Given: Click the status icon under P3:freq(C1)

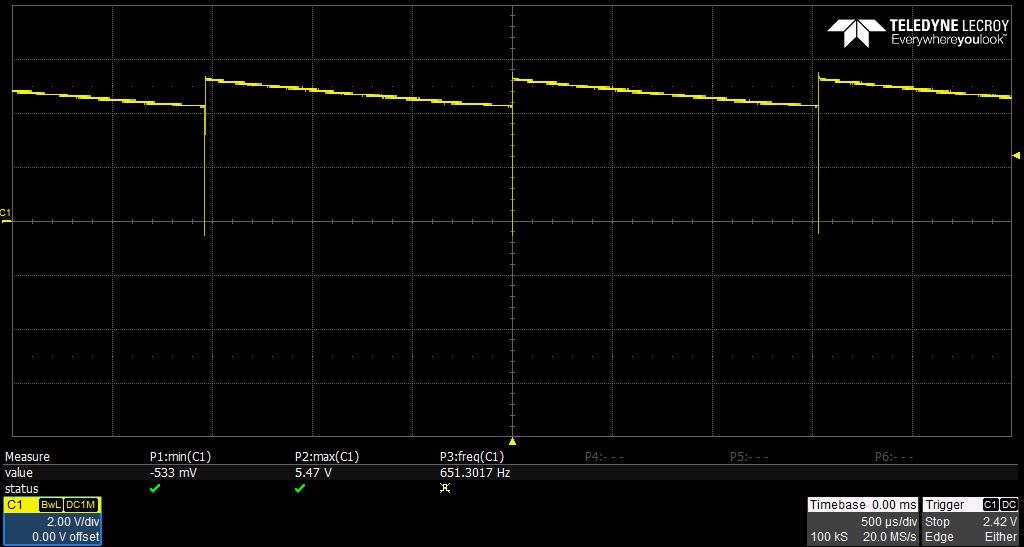Looking at the screenshot, I should tap(445, 488).
